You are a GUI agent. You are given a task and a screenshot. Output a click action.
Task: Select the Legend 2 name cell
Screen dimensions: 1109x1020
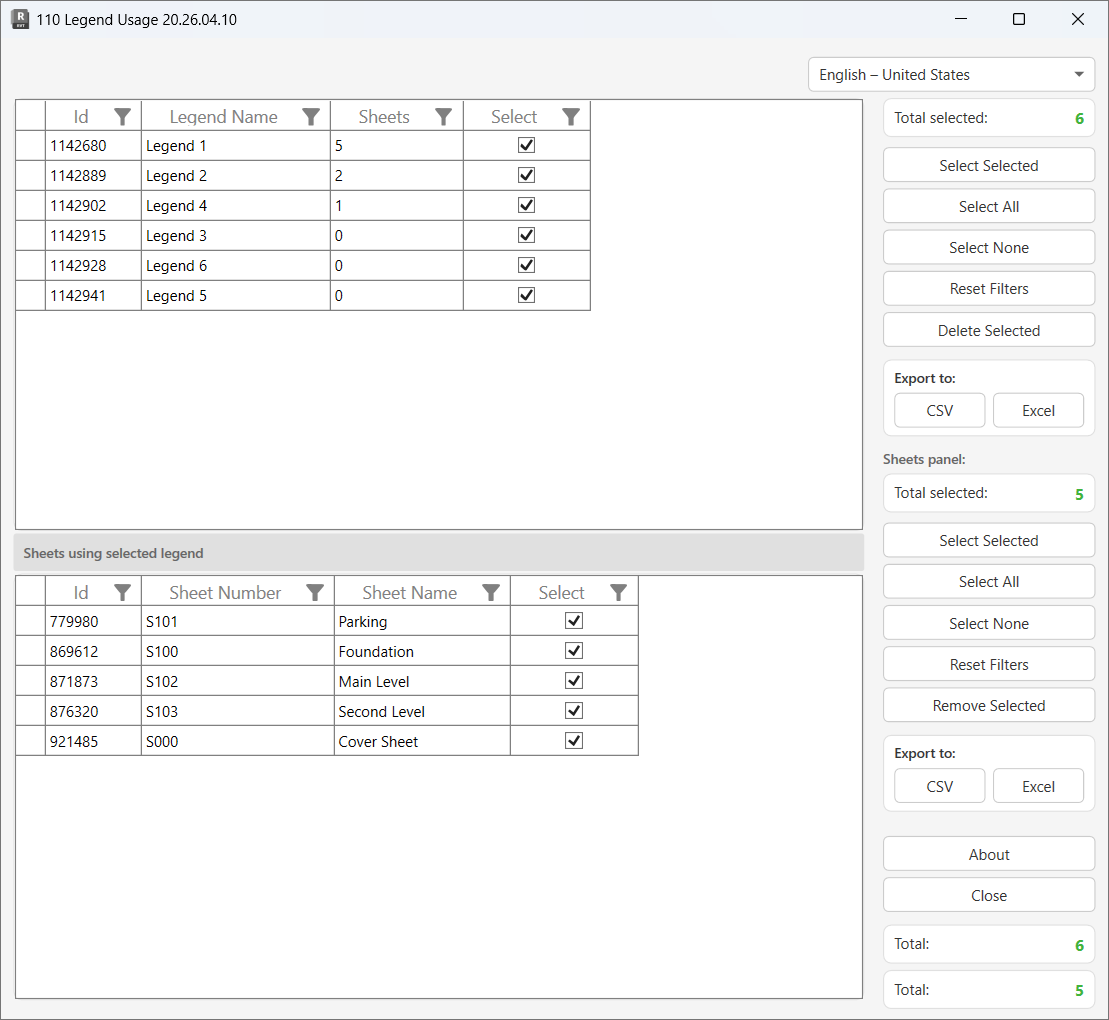tap(235, 176)
